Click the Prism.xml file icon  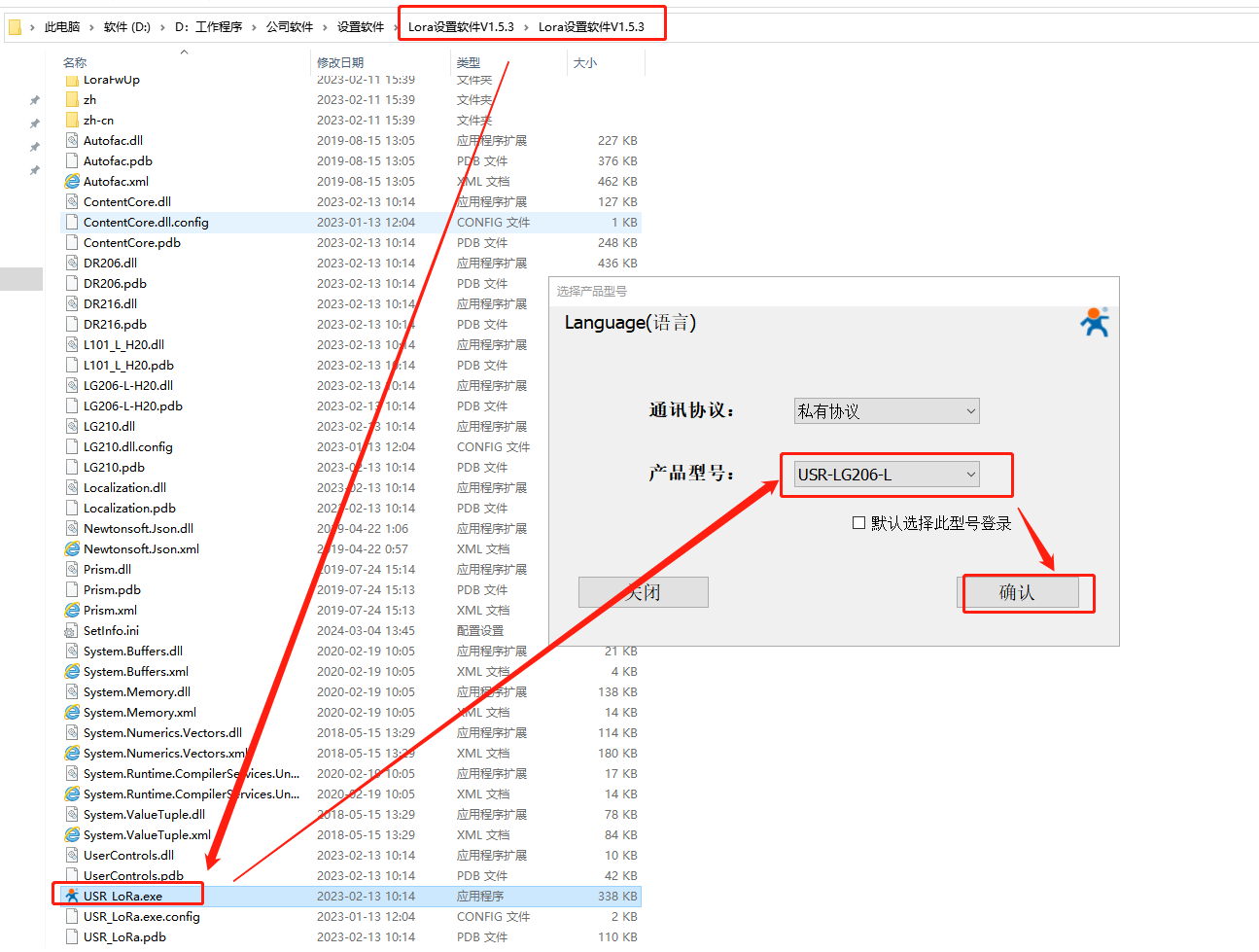(72, 611)
